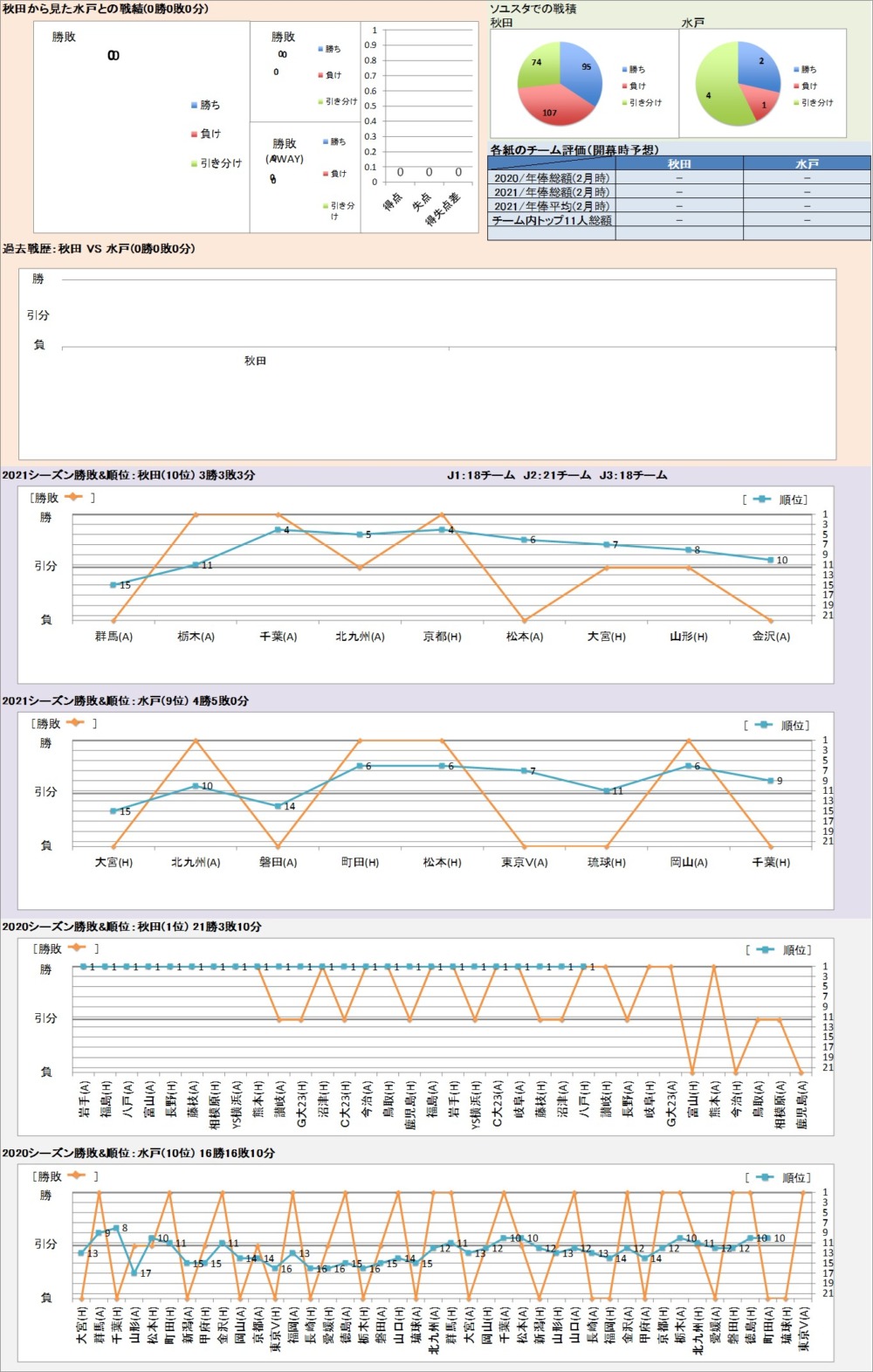Image resolution: width=873 pixels, height=1372 pixels.
Task: Select the 水戸 column header in the team evaluation table
Action: (807, 164)
